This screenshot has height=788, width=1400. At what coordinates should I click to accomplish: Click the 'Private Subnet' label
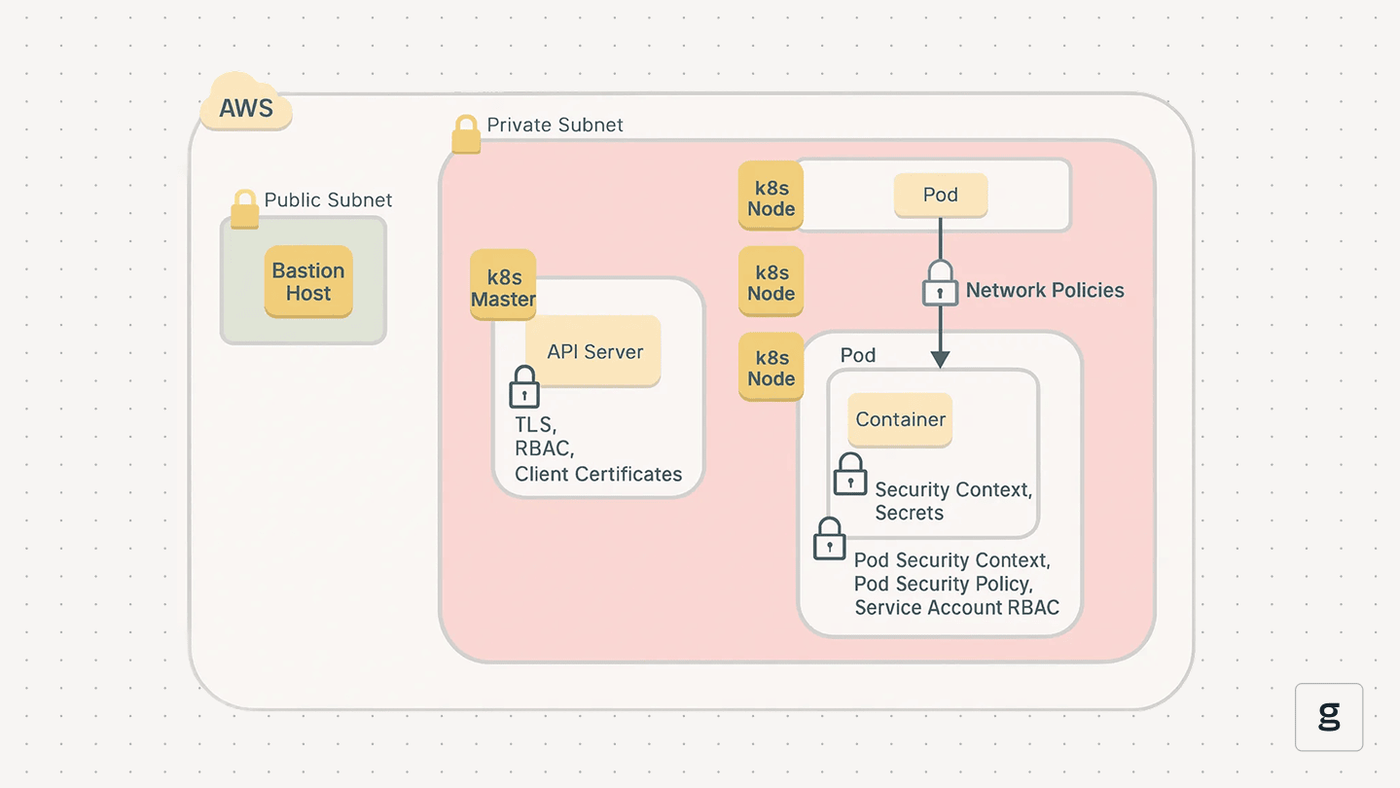click(x=555, y=125)
